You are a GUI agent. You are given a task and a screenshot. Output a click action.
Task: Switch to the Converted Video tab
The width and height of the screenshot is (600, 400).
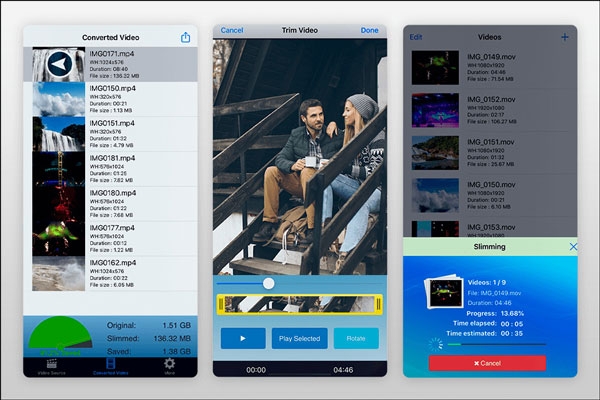pyautogui.click(x=110, y=366)
